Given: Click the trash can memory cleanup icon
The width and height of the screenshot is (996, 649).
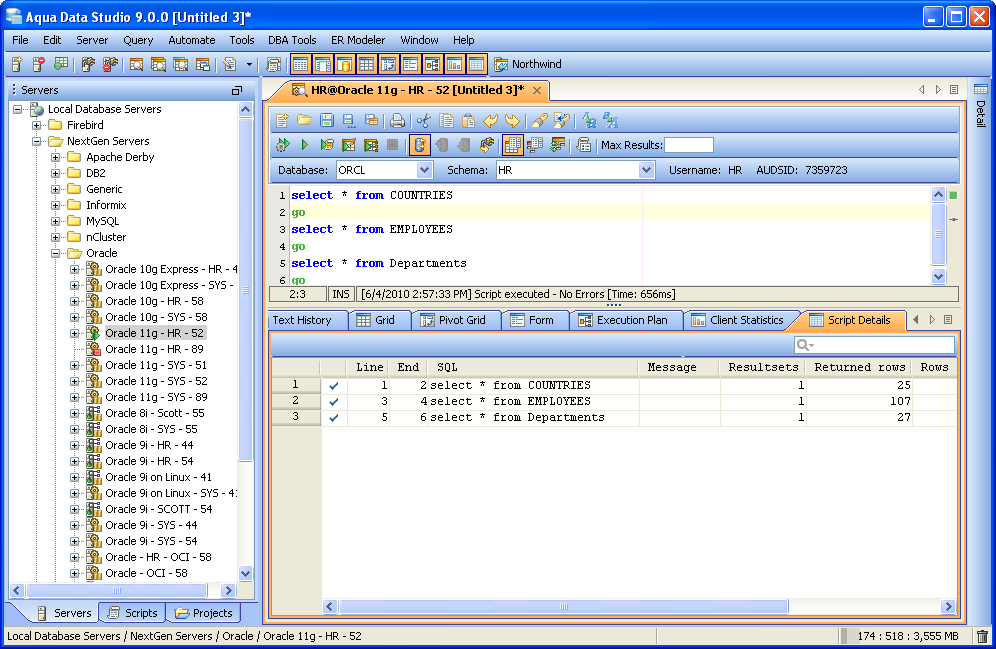Looking at the screenshot, I should 982,636.
